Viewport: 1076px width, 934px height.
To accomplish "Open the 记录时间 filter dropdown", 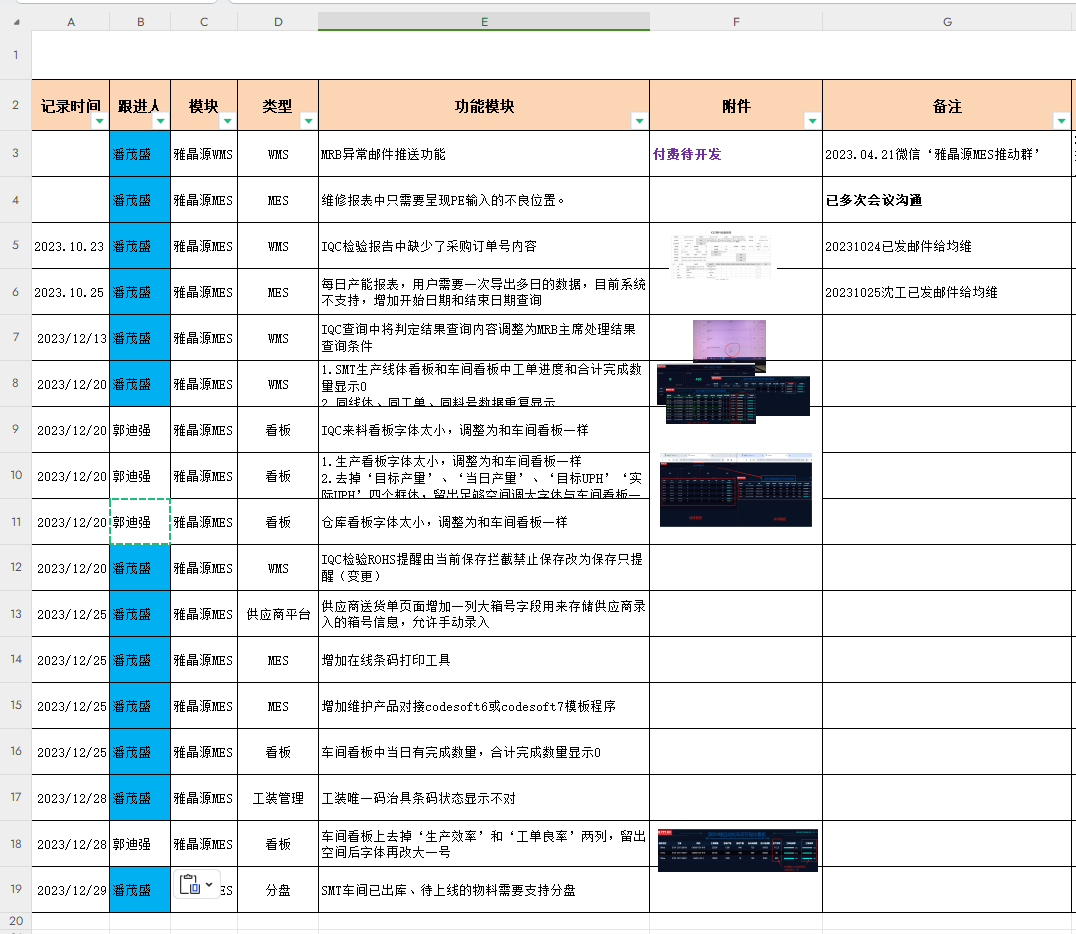I will [x=98, y=121].
